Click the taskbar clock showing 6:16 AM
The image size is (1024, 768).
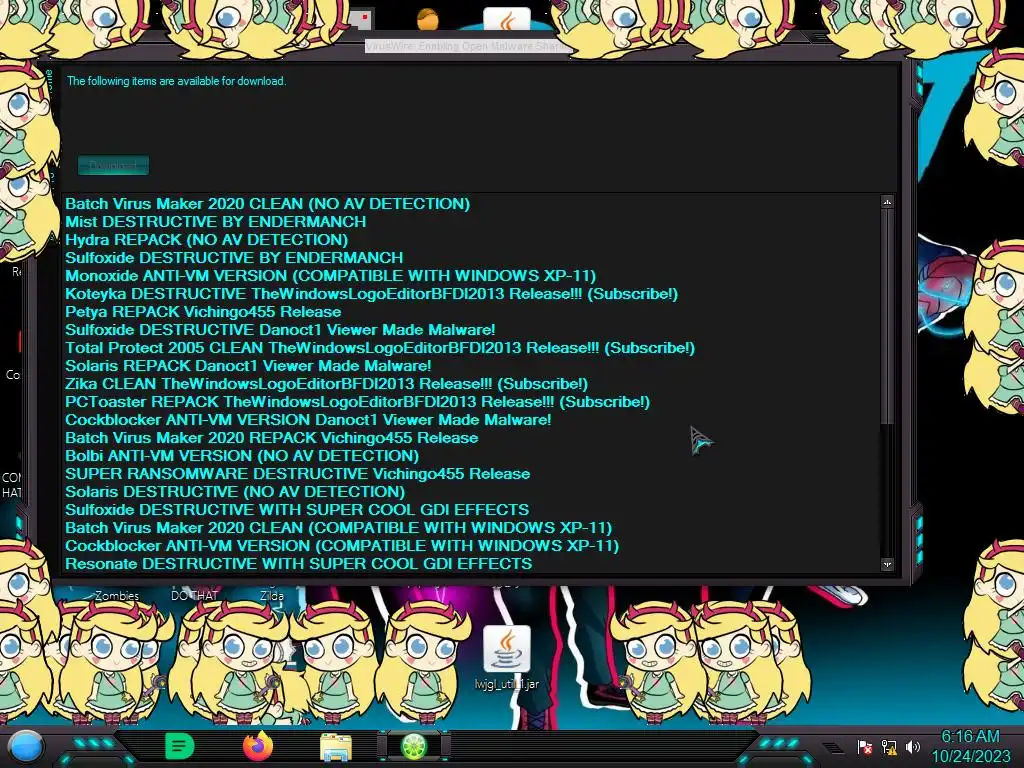970,746
